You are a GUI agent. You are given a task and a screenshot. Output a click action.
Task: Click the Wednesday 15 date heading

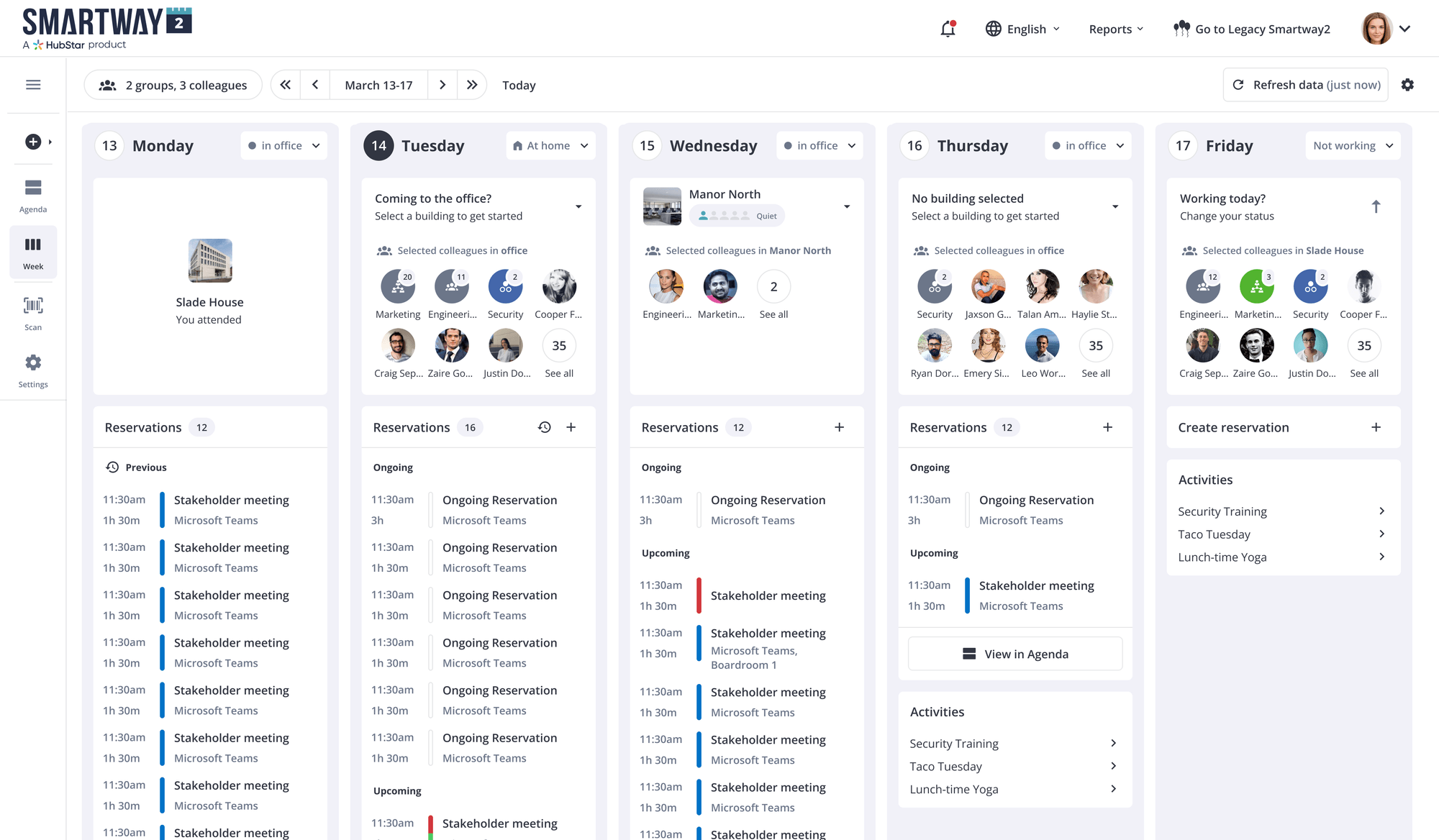point(696,145)
